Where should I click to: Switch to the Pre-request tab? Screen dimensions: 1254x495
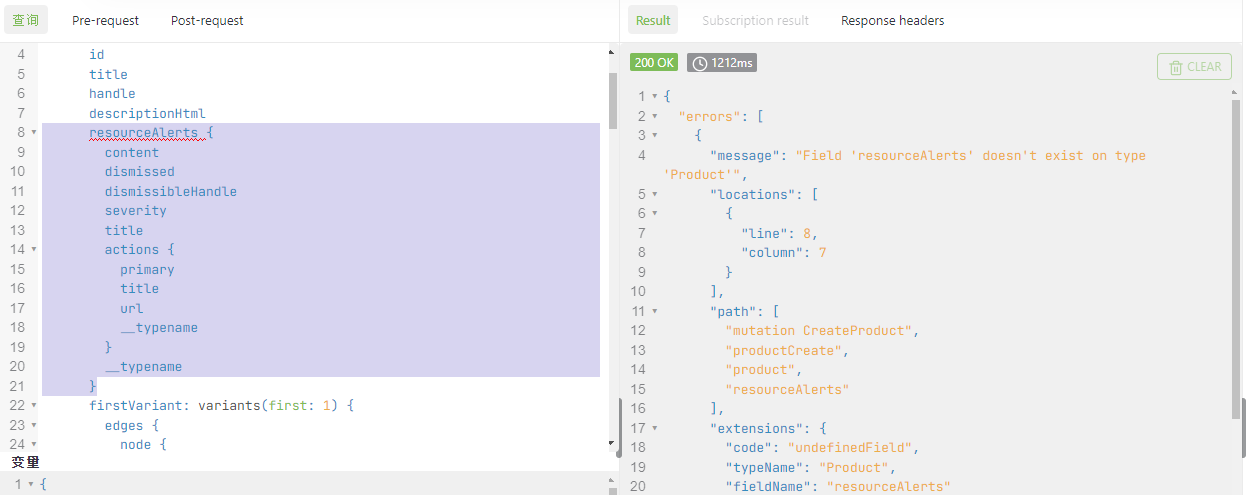[x=105, y=20]
